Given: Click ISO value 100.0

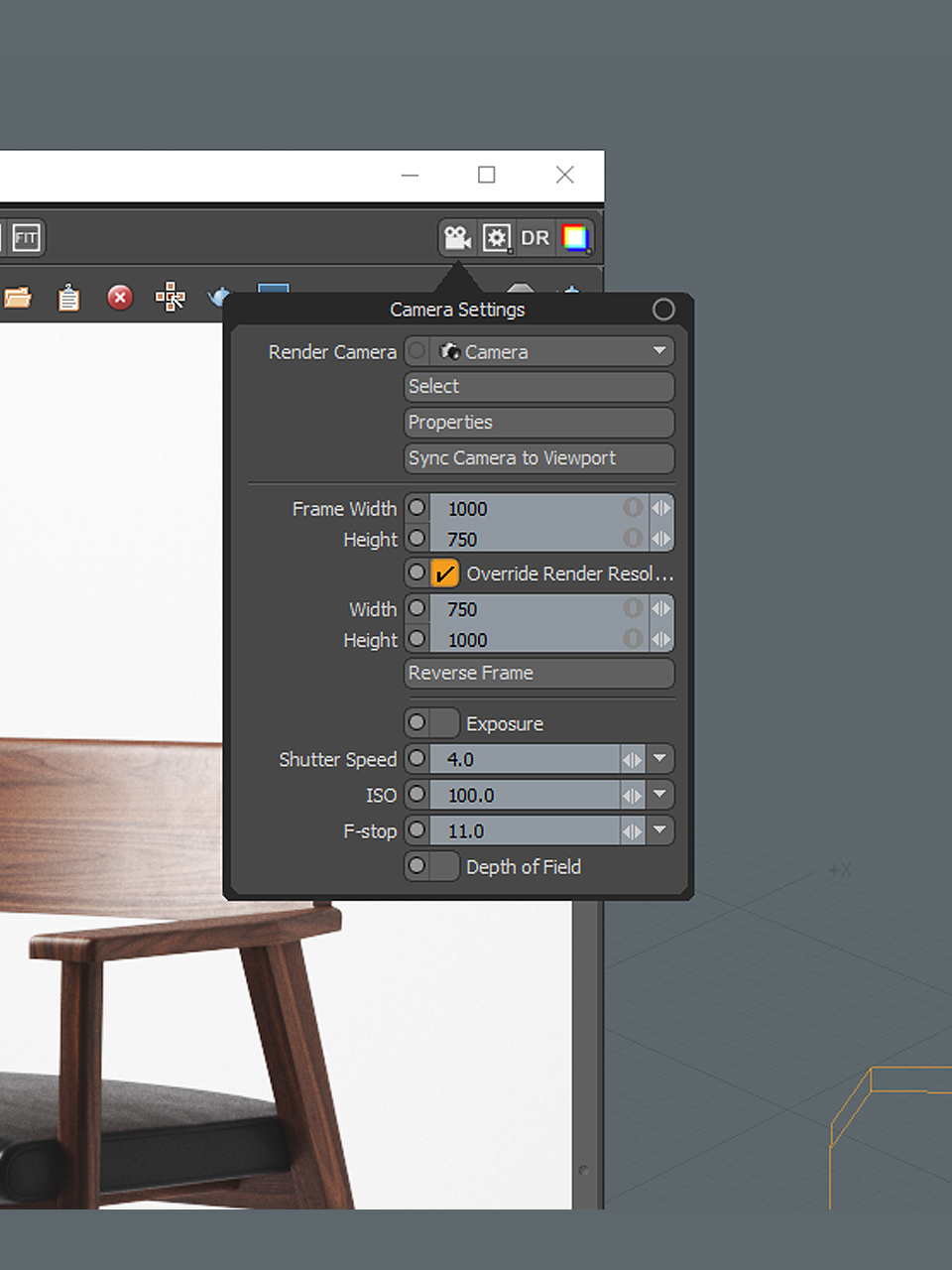Looking at the screenshot, I should pyautogui.click(x=526, y=795).
